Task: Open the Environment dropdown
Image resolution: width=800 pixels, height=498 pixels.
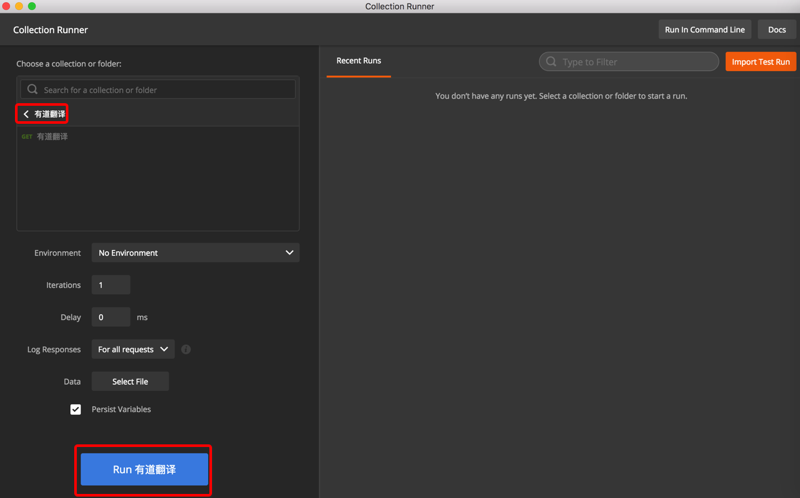Action: pos(195,253)
